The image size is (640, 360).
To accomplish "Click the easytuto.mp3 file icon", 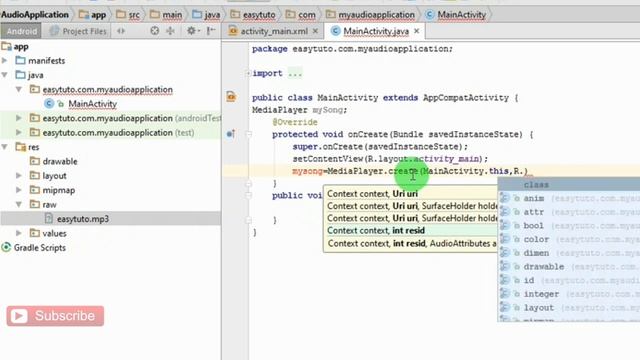I will [49, 219].
